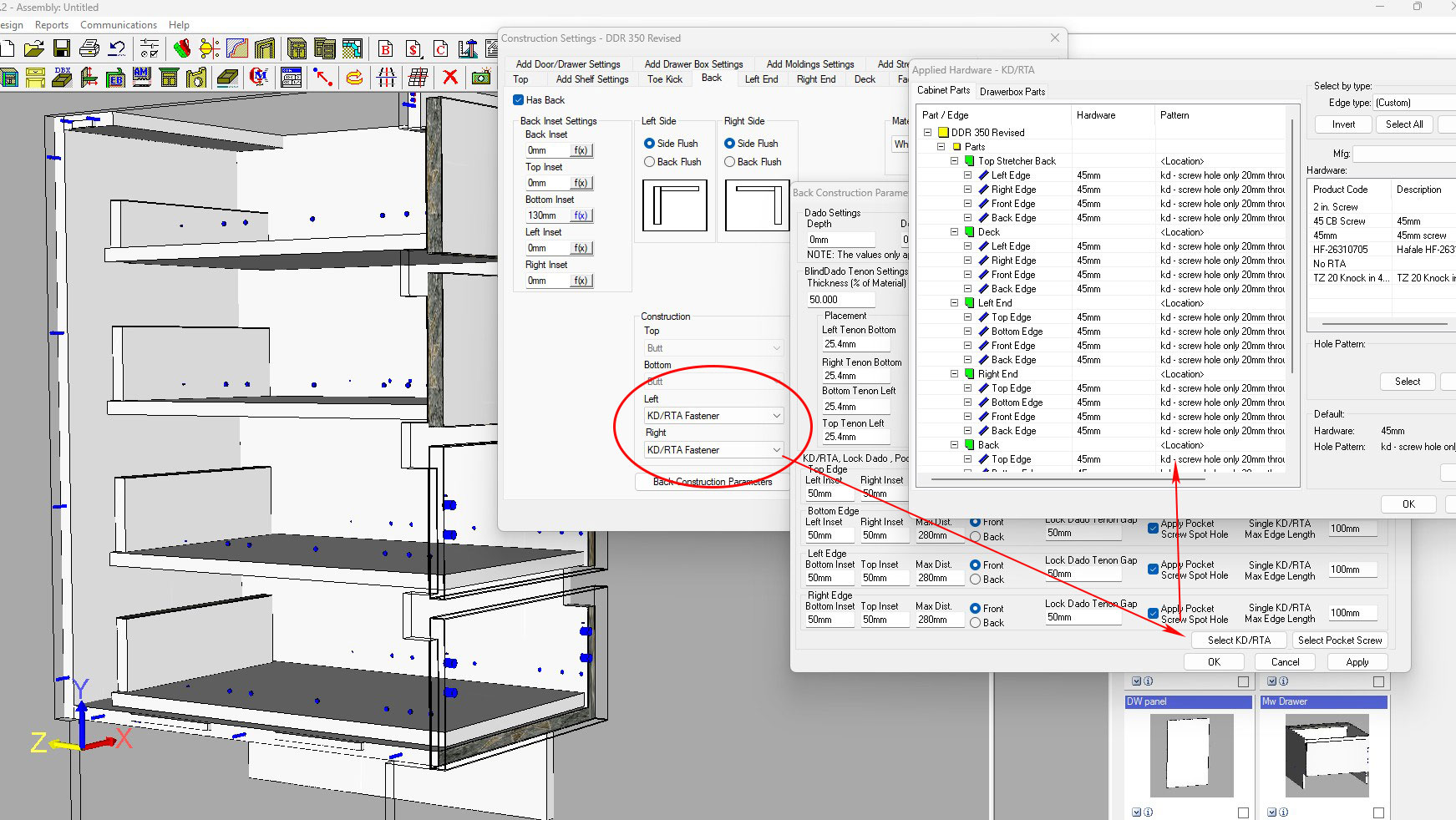Click the orange rotate arrow icon

(354, 78)
